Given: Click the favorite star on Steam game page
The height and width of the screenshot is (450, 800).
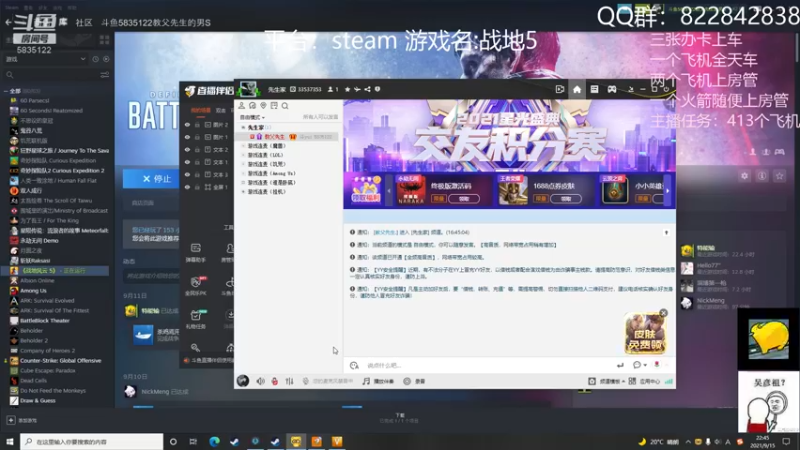Looking at the screenshot, I should coord(779,176).
